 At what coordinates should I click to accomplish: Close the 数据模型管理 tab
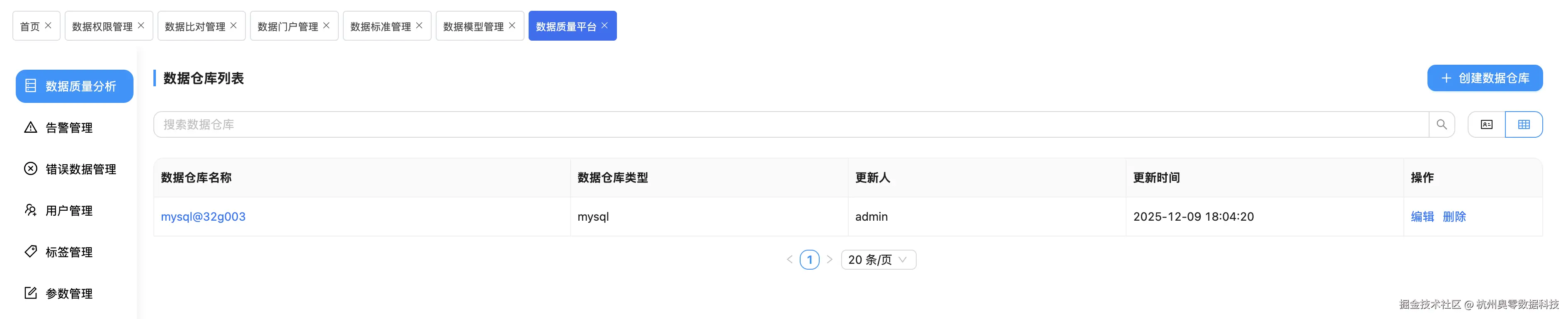coord(512,26)
